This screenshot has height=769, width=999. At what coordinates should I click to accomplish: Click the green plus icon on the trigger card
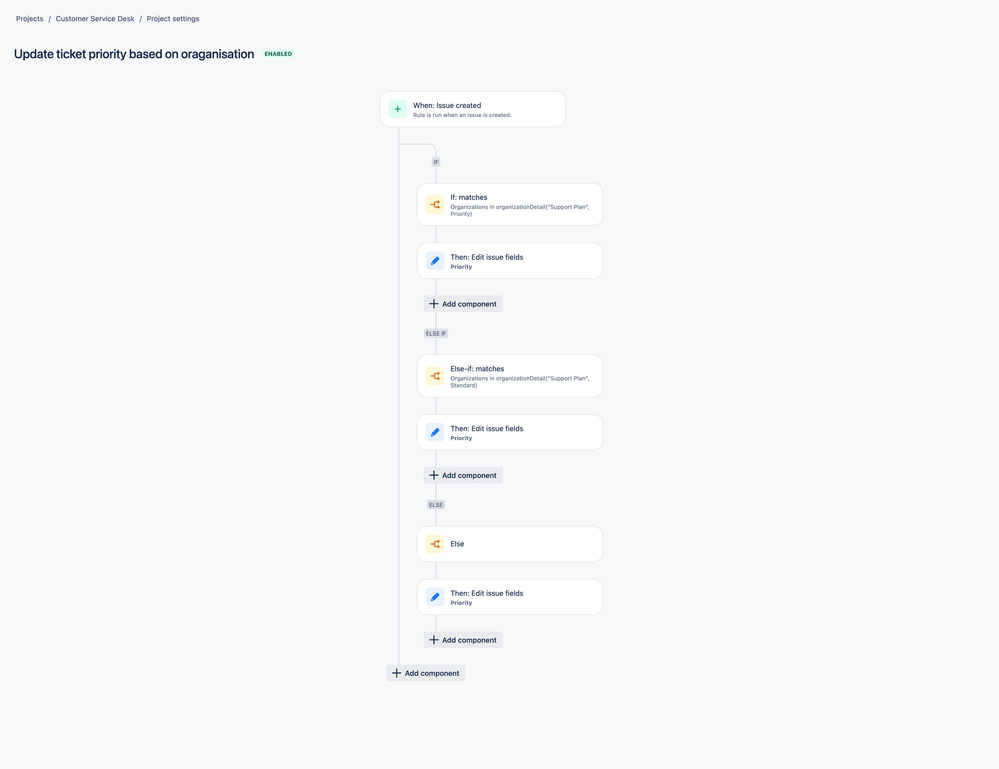click(398, 108)
